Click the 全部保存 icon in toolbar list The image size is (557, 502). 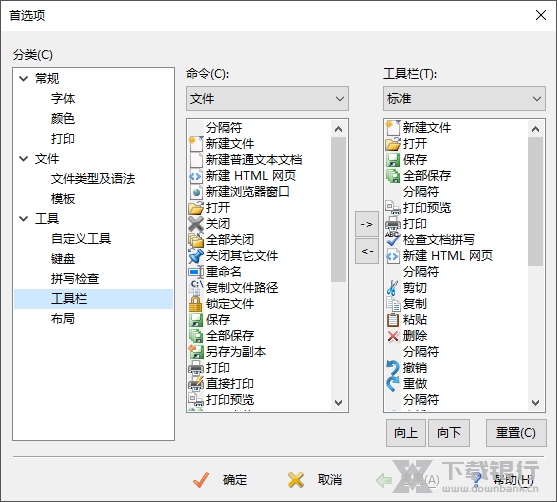click(393, 176)
